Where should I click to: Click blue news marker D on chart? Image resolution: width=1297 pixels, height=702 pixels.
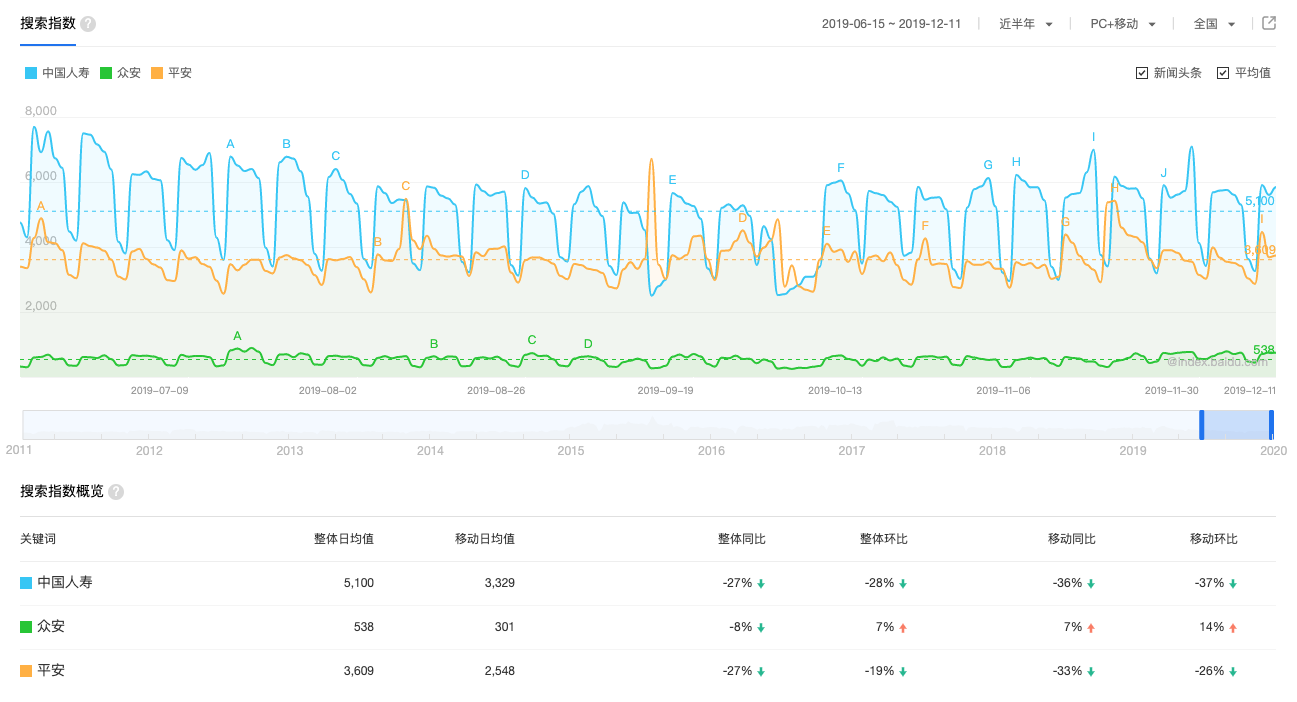[x=525, y=175]
